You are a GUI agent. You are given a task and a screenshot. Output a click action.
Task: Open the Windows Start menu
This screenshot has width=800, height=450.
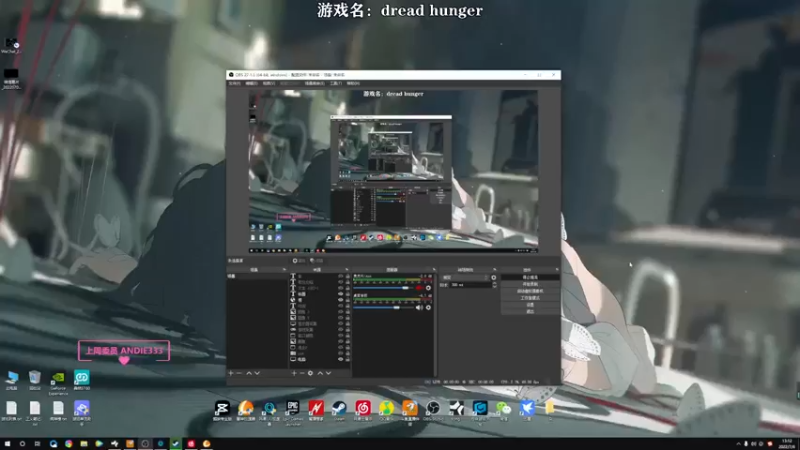click(7, 444)
